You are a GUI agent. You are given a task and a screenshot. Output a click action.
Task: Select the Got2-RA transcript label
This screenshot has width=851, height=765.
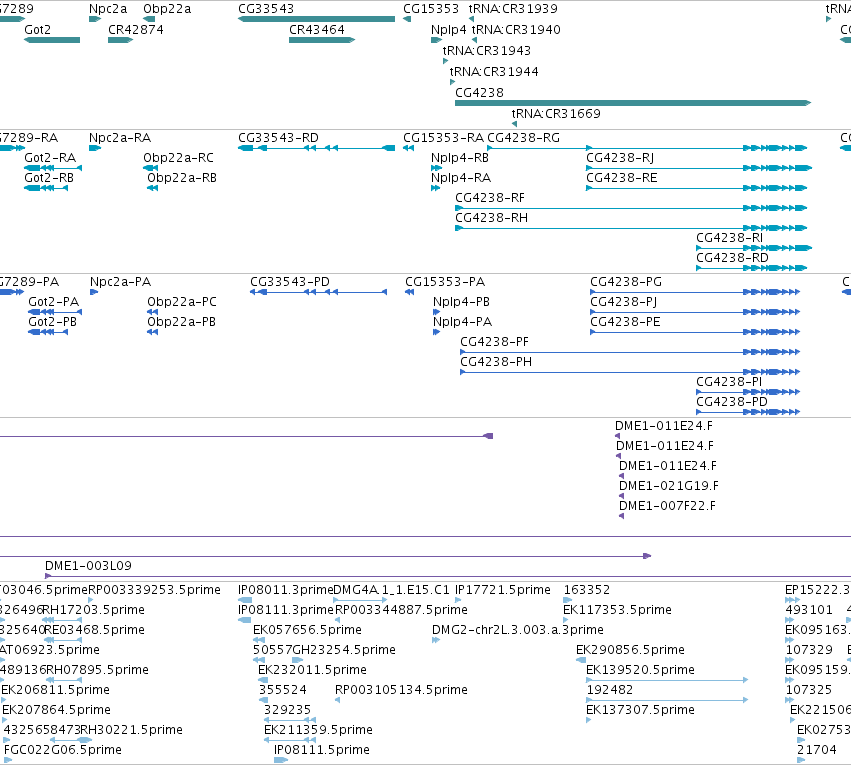(x=50, y=158)
